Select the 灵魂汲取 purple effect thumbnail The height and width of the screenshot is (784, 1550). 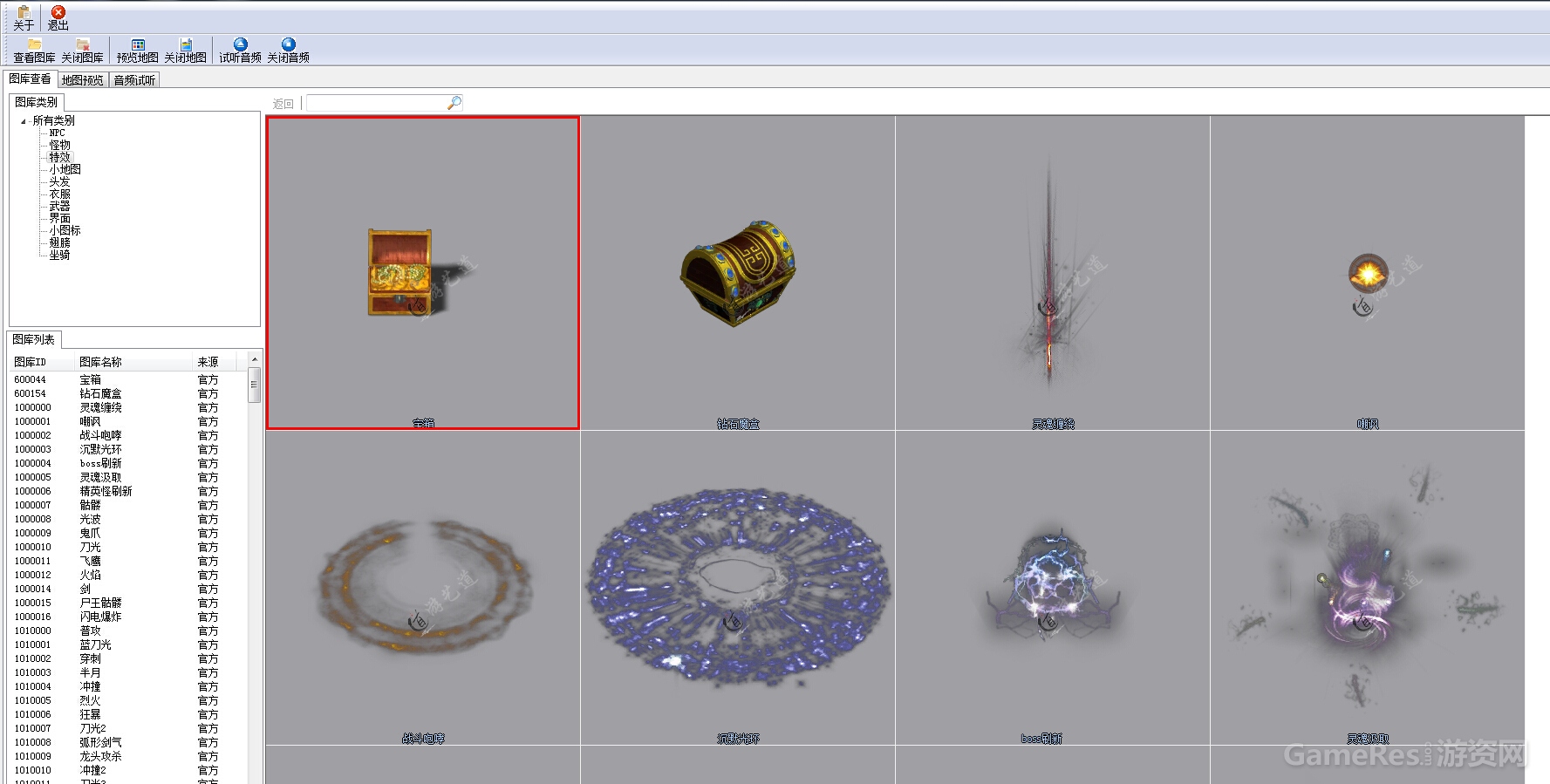click(1368, 588)
